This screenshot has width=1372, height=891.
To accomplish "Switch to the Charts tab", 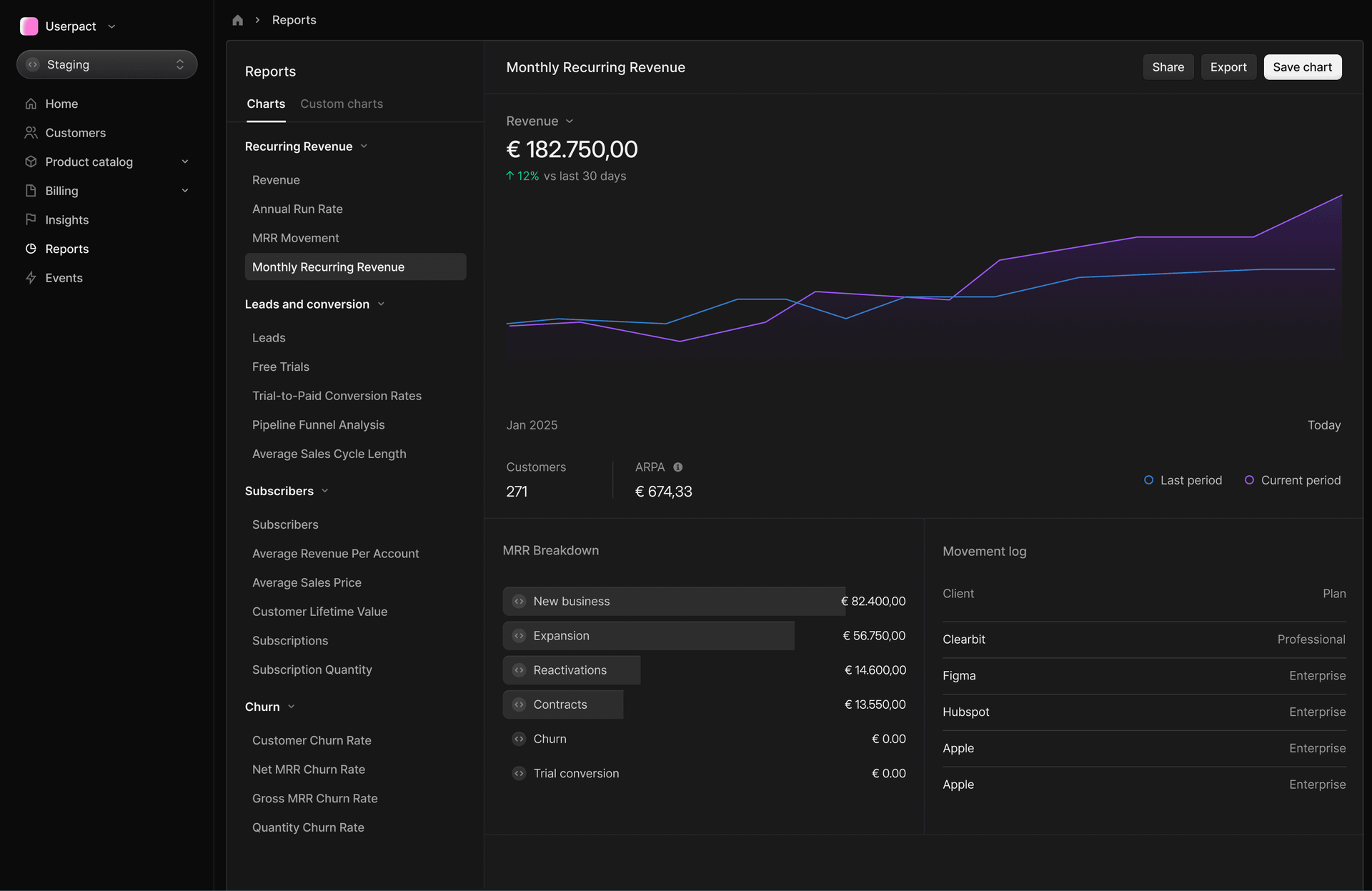I will tap(266, 104).
